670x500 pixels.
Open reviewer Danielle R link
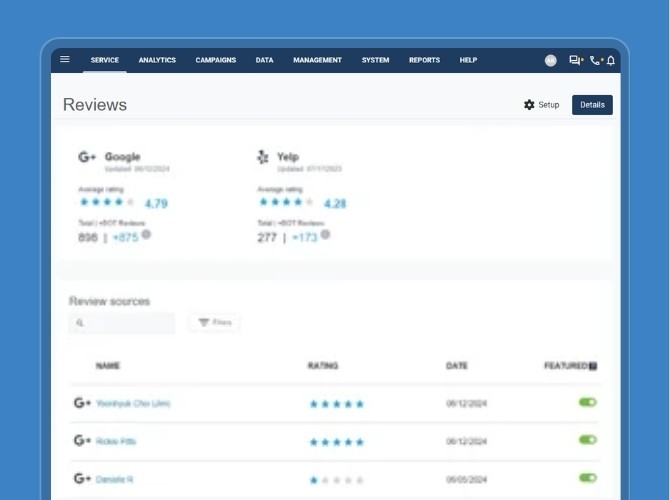[x=115, y=480]
